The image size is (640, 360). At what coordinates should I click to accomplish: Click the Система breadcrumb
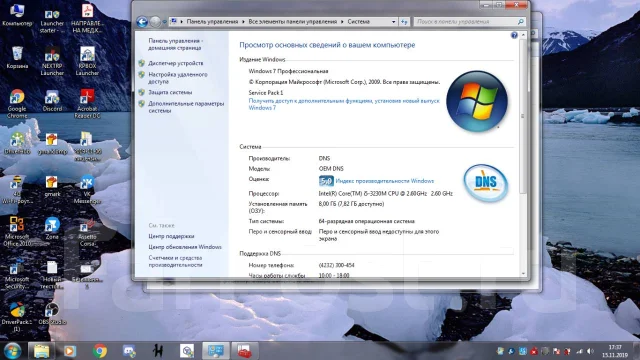(358, 22)
